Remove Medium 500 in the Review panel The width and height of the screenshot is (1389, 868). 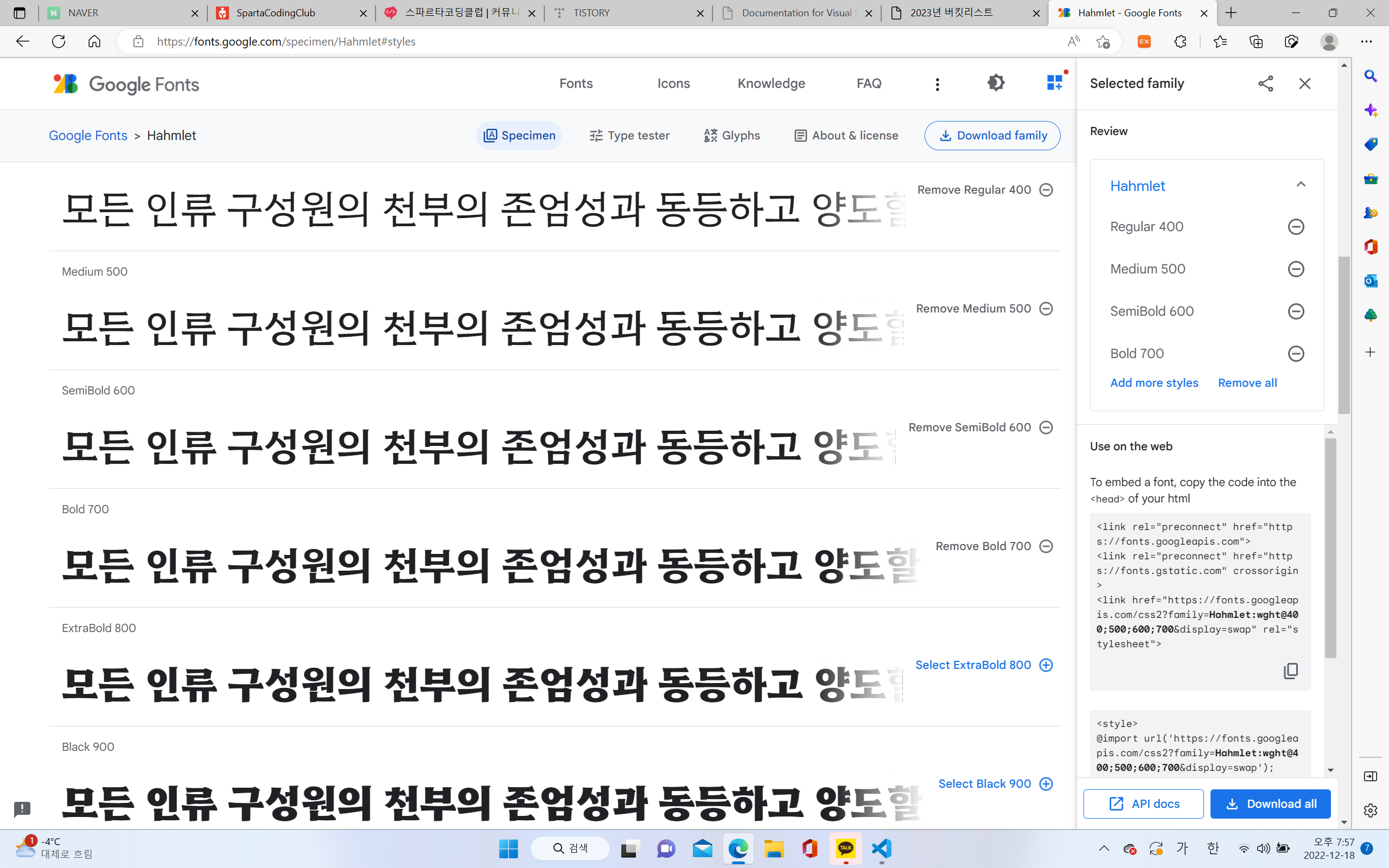[1296, 269]
